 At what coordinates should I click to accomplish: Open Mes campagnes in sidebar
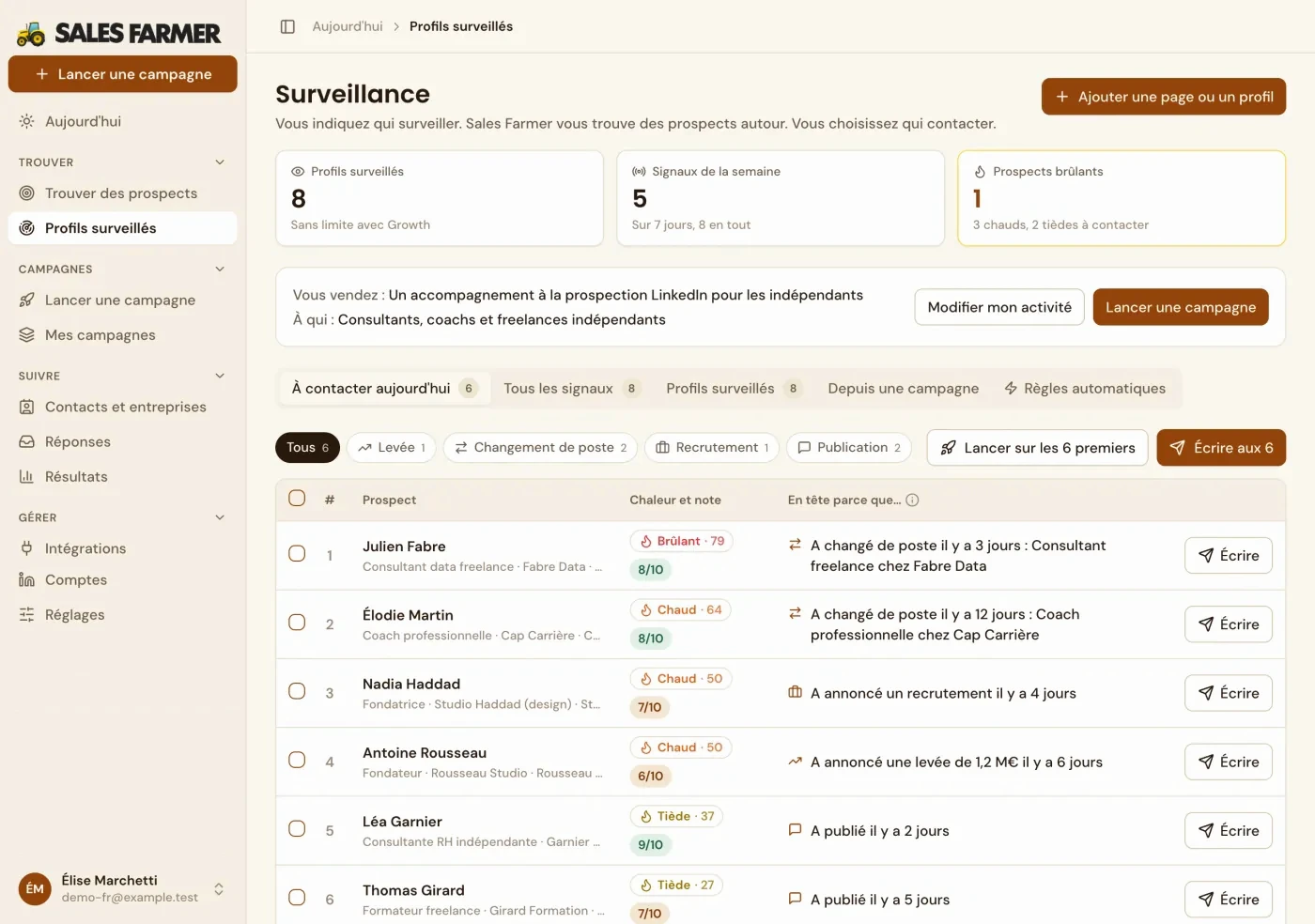click(x=122, y=335)
